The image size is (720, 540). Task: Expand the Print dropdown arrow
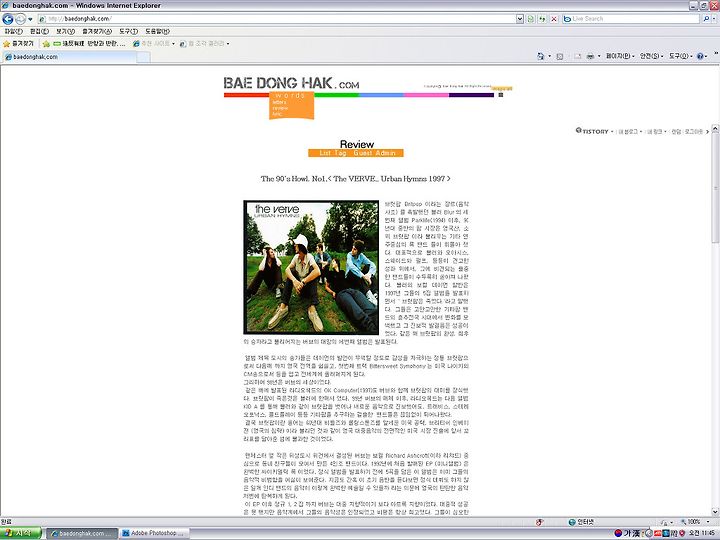(x=599, y=56)
